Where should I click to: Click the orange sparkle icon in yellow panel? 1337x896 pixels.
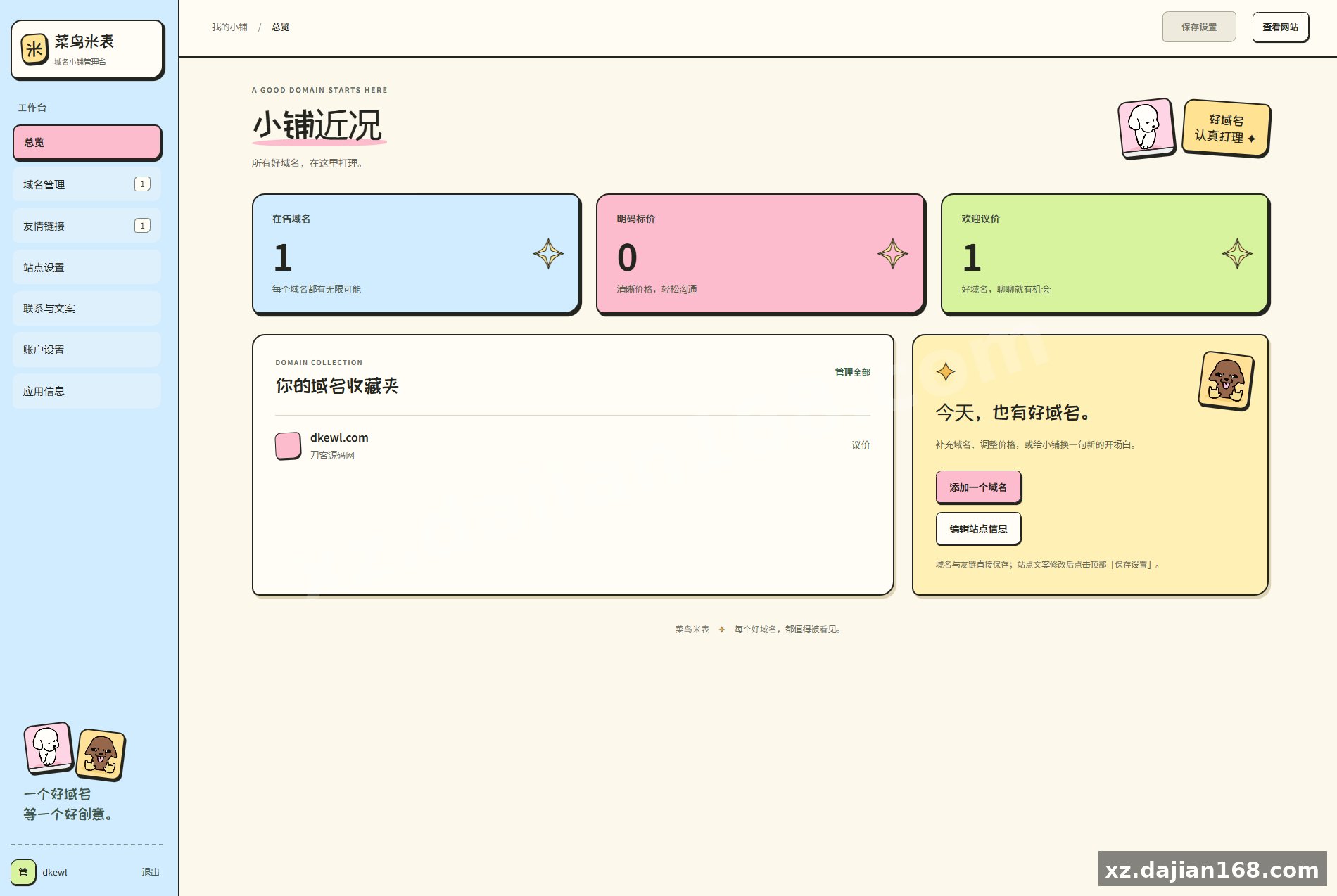click(x=946, y=371)
